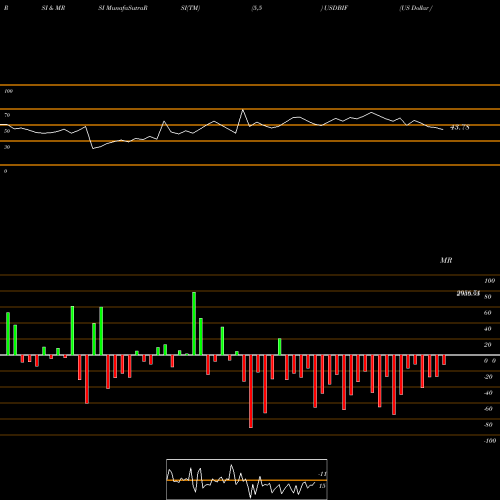Click the 'USDBIF' symbol text
The height and width of the screenshot is (500, 500).
(336, 8)
